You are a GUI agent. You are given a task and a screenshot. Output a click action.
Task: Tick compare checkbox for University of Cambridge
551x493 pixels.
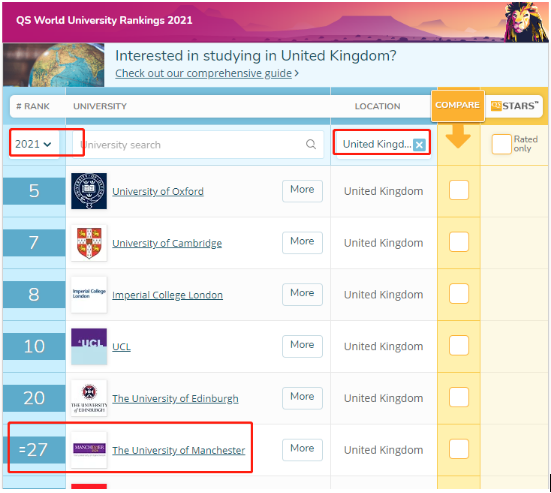point(459,242)
